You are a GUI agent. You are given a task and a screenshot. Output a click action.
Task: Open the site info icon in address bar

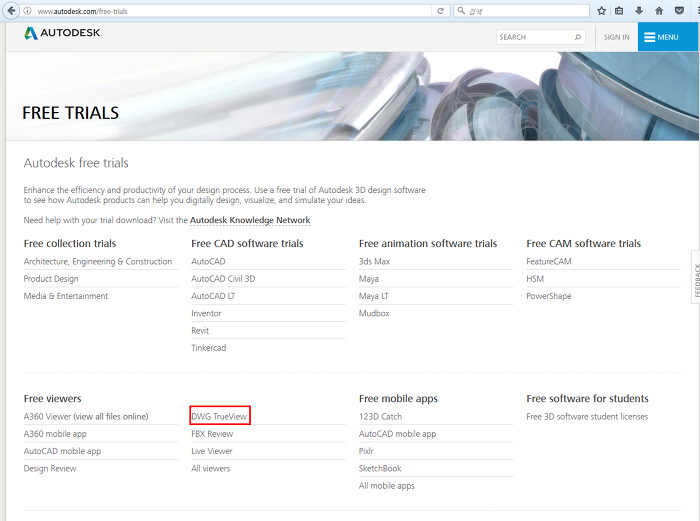28,11
